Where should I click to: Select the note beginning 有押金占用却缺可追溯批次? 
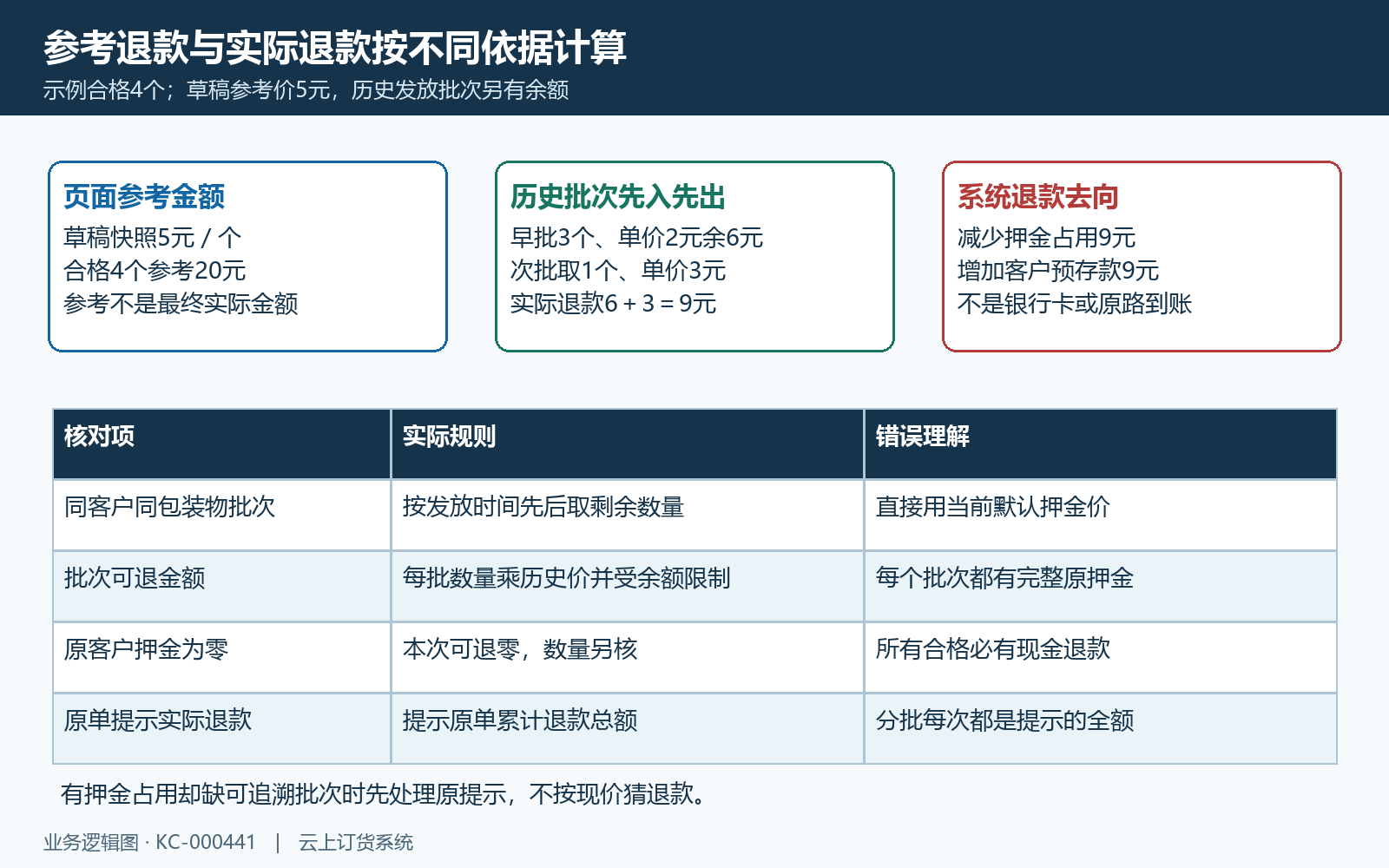(x=385, y=793)
